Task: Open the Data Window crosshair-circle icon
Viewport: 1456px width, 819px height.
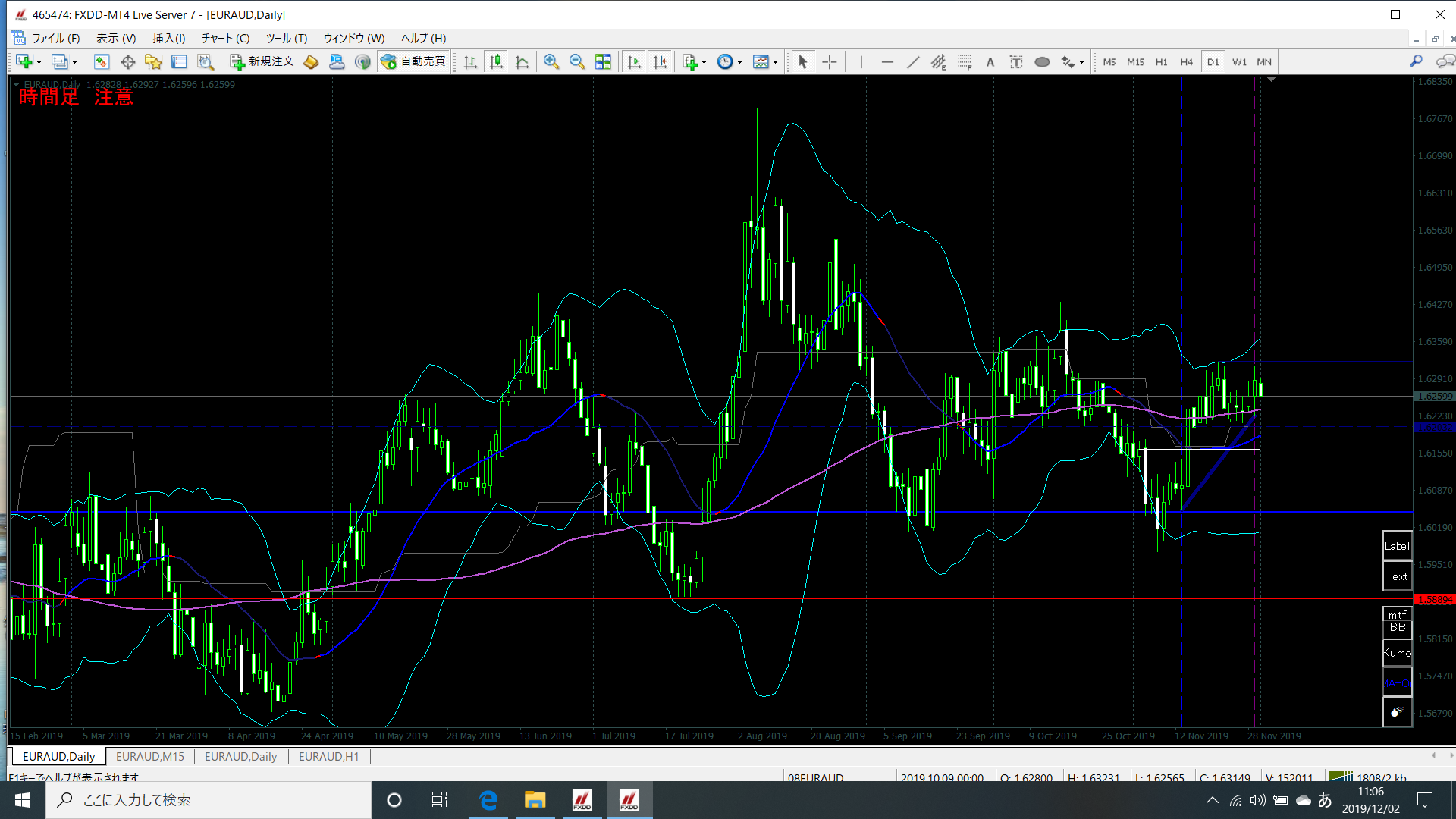Action: click(x=127, y=62)
